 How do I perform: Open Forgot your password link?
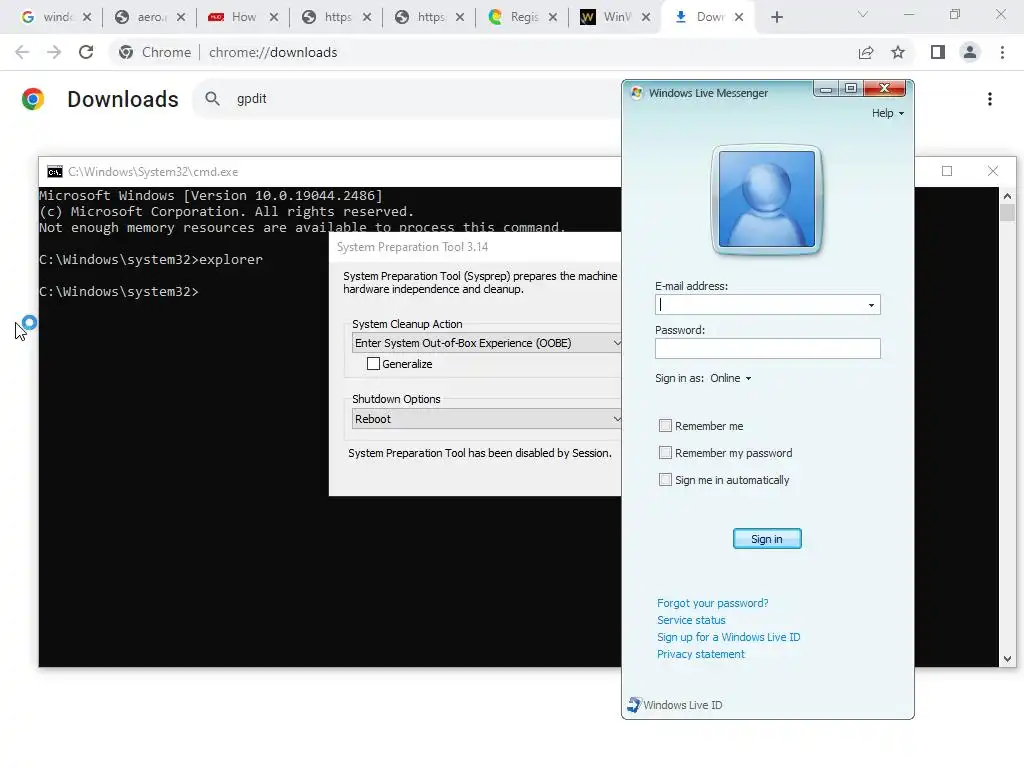[x=712, y=603]
